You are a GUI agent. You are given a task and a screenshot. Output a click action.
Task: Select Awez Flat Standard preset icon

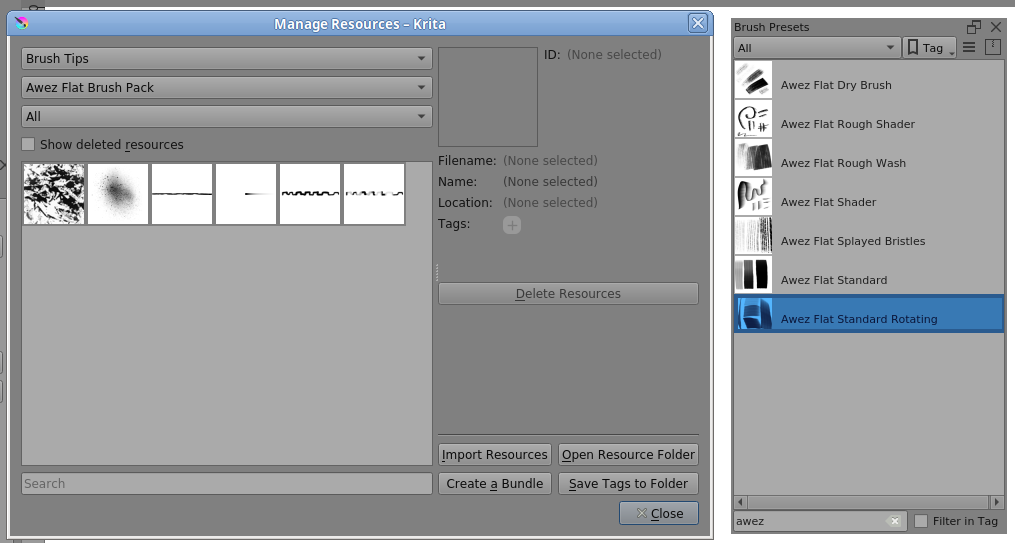[x=753, y=274]
